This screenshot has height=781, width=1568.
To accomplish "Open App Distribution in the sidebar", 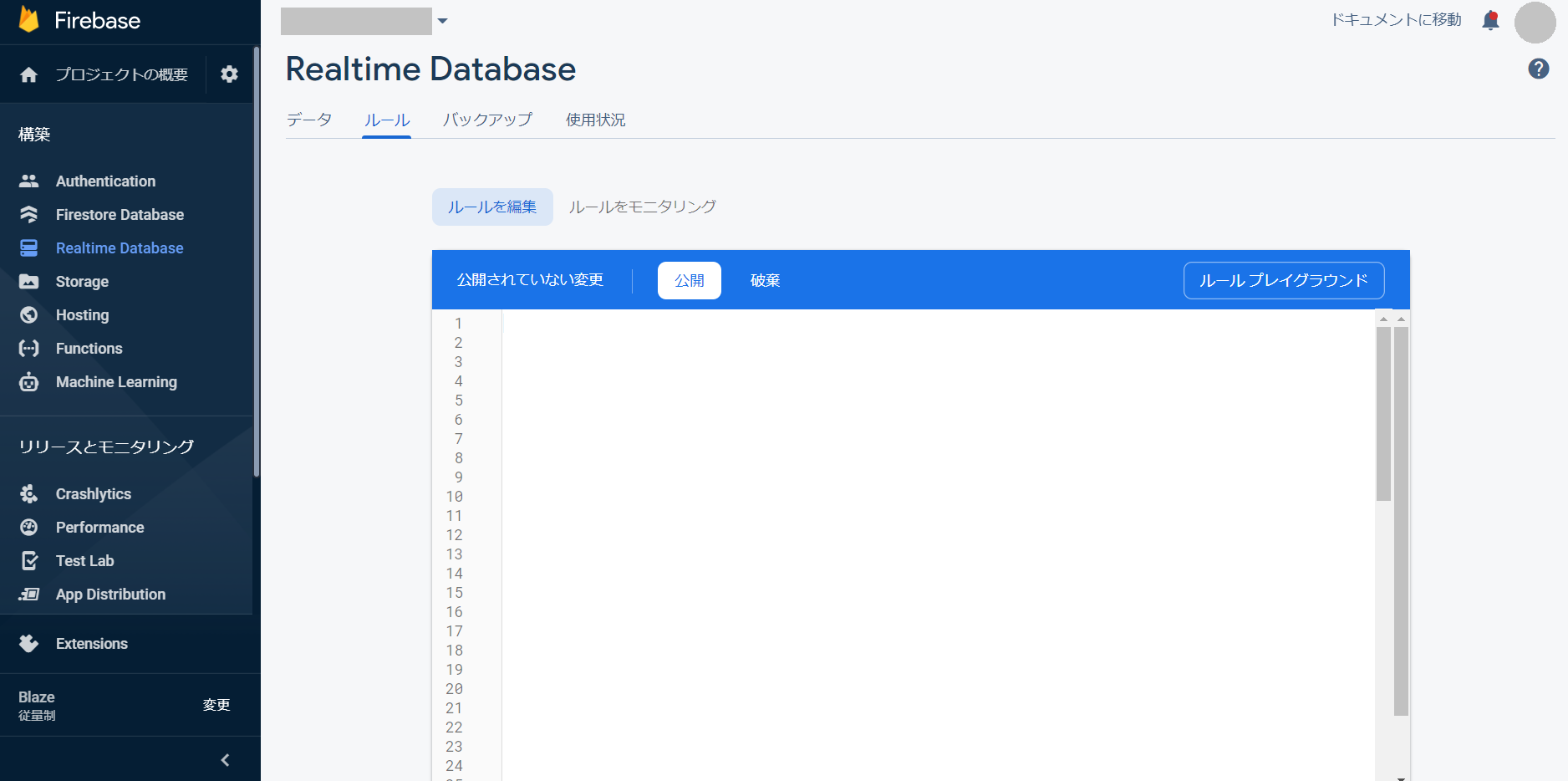I will pos(110,594).
